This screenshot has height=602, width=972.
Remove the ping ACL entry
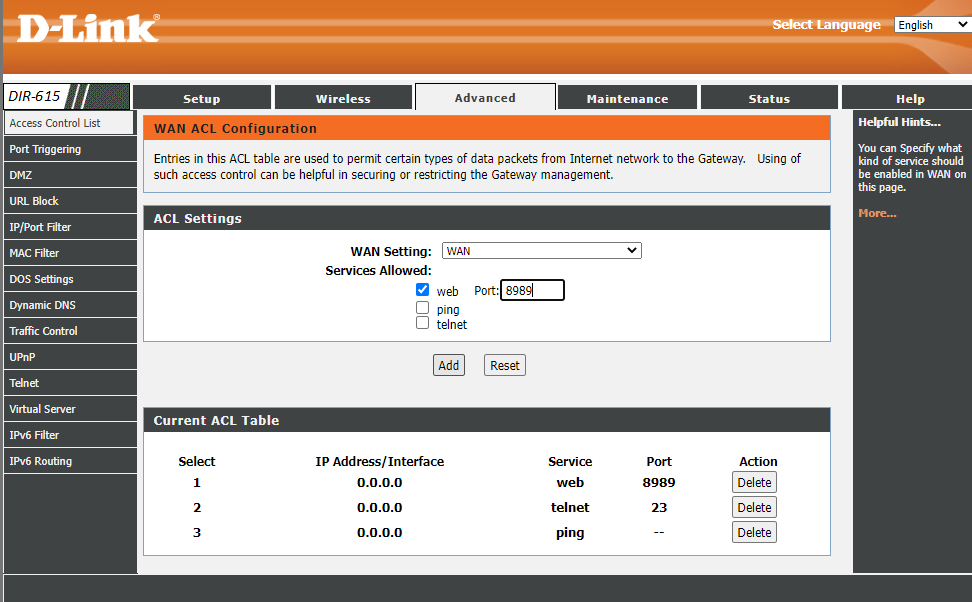coord(754,532)
